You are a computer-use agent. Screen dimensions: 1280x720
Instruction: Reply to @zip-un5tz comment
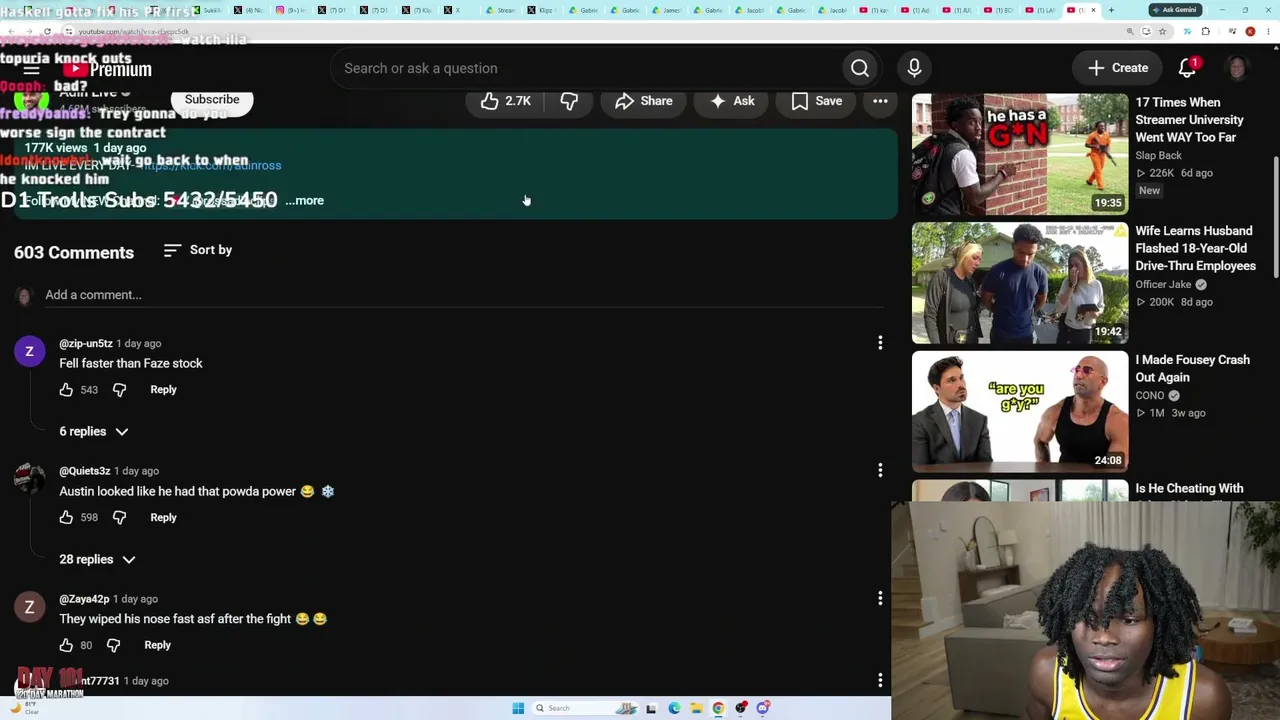163,390
